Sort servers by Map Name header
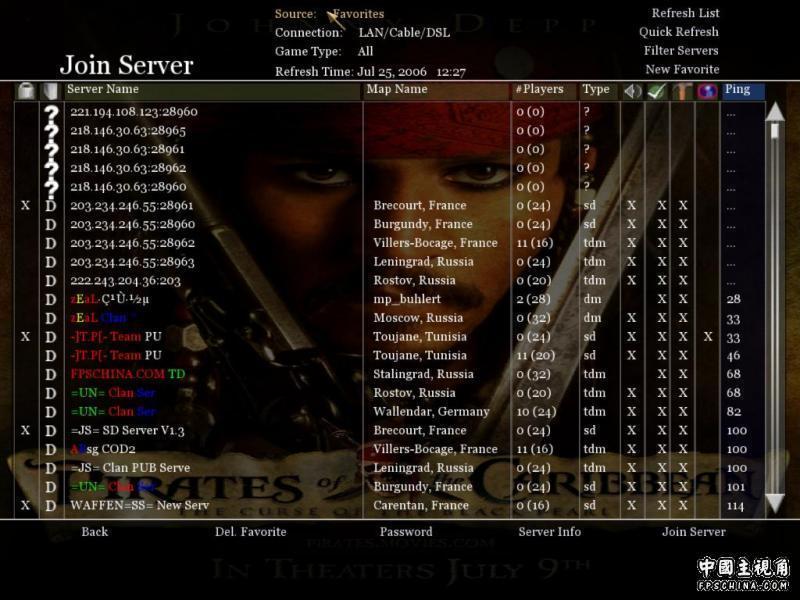800x600 pixels. pyautogui.click(x=437, y=91)
